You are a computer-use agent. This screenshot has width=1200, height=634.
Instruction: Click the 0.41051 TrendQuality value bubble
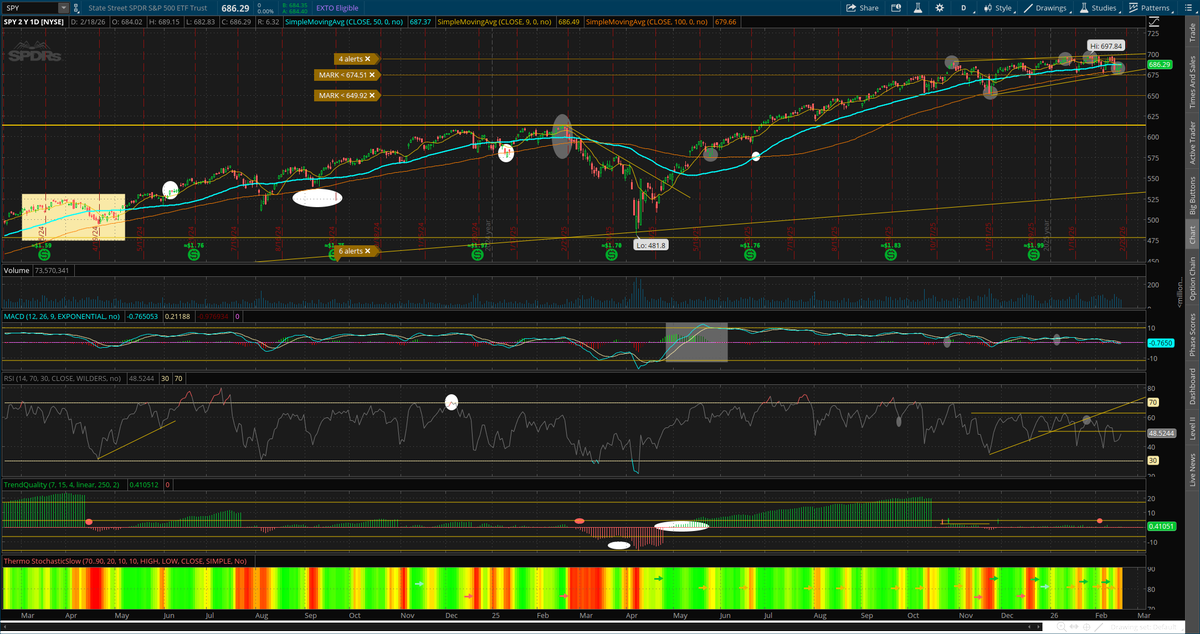tap(1159, 525)
